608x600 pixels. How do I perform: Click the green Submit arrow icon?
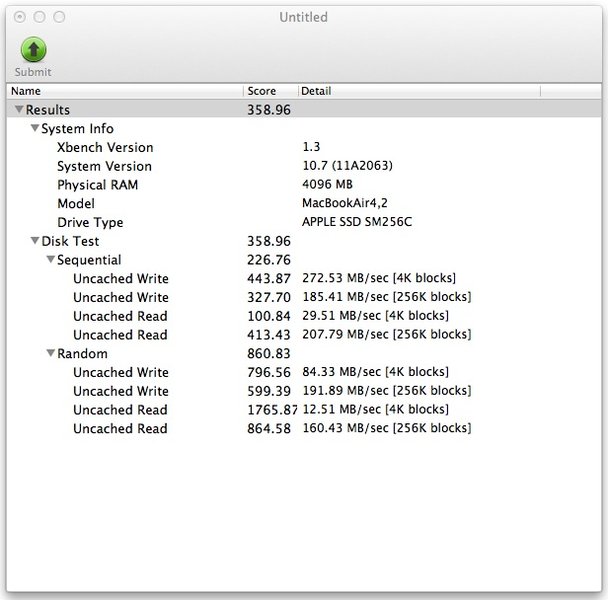(x=33, y=49)
